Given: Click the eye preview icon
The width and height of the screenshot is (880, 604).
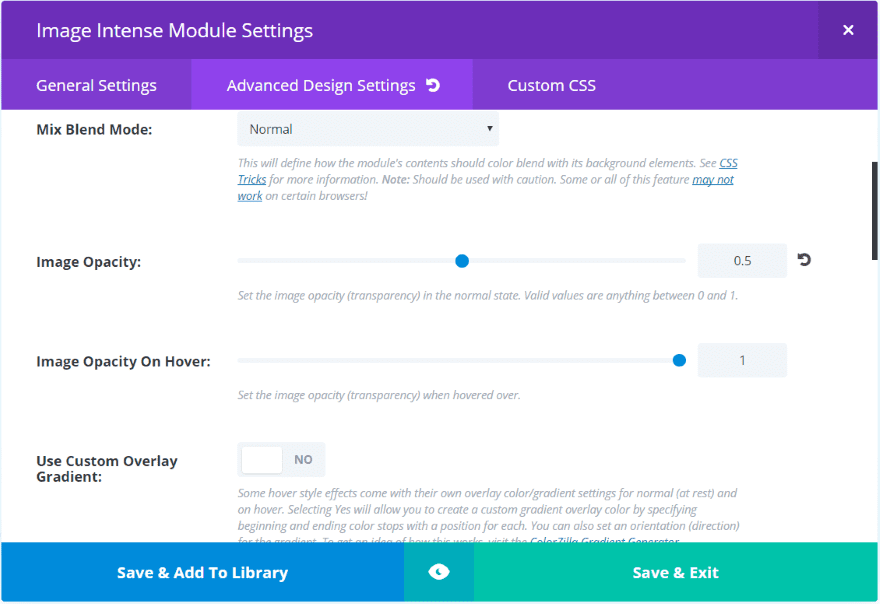Looking at the screenshot, I should coord(438,572).
